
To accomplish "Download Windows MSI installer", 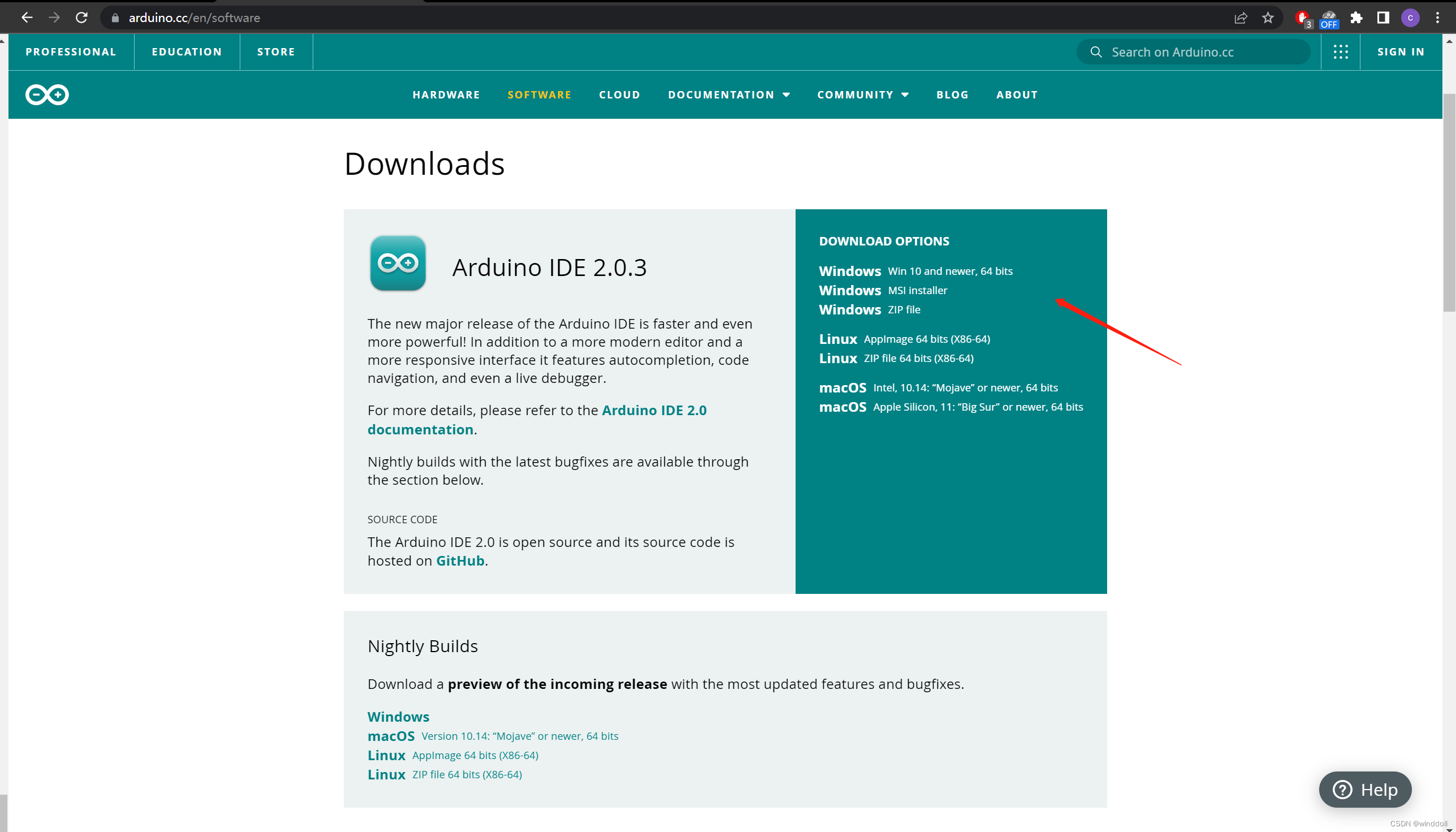I will [883, 290].
